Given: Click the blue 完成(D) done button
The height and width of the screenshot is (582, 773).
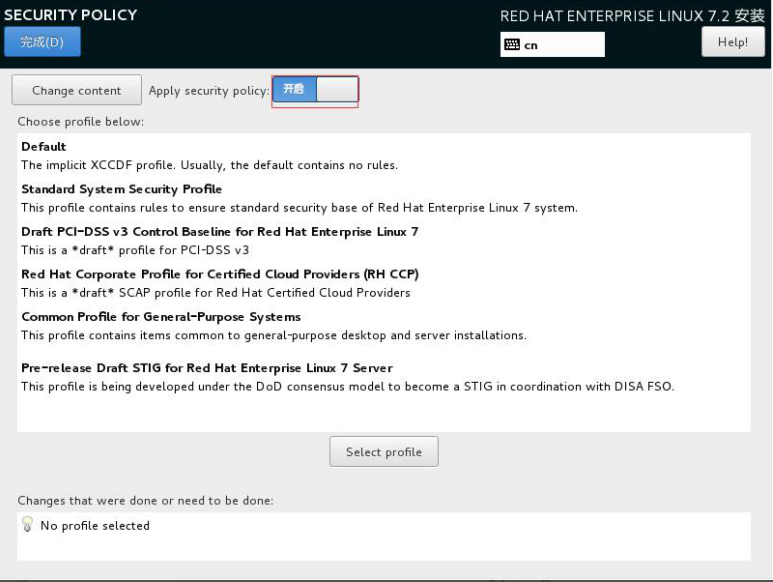Looking at the screenshot, I should tap(42, 42).
